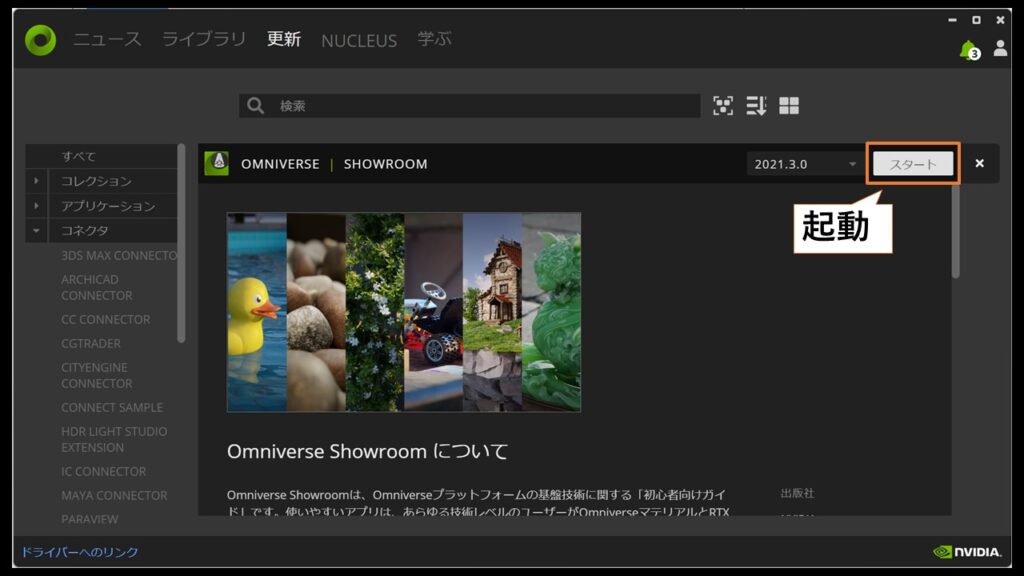This screenshot has height=576, width=1024.
Task: Click the スタート button
Action: [x=913, y=164]
